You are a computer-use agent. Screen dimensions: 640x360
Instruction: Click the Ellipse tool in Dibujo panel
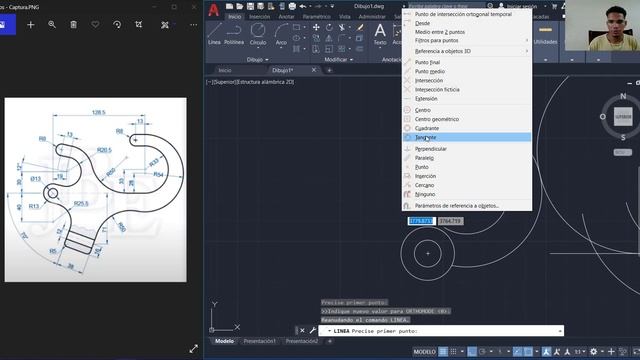pyautogui.click(x=297, y=38)
